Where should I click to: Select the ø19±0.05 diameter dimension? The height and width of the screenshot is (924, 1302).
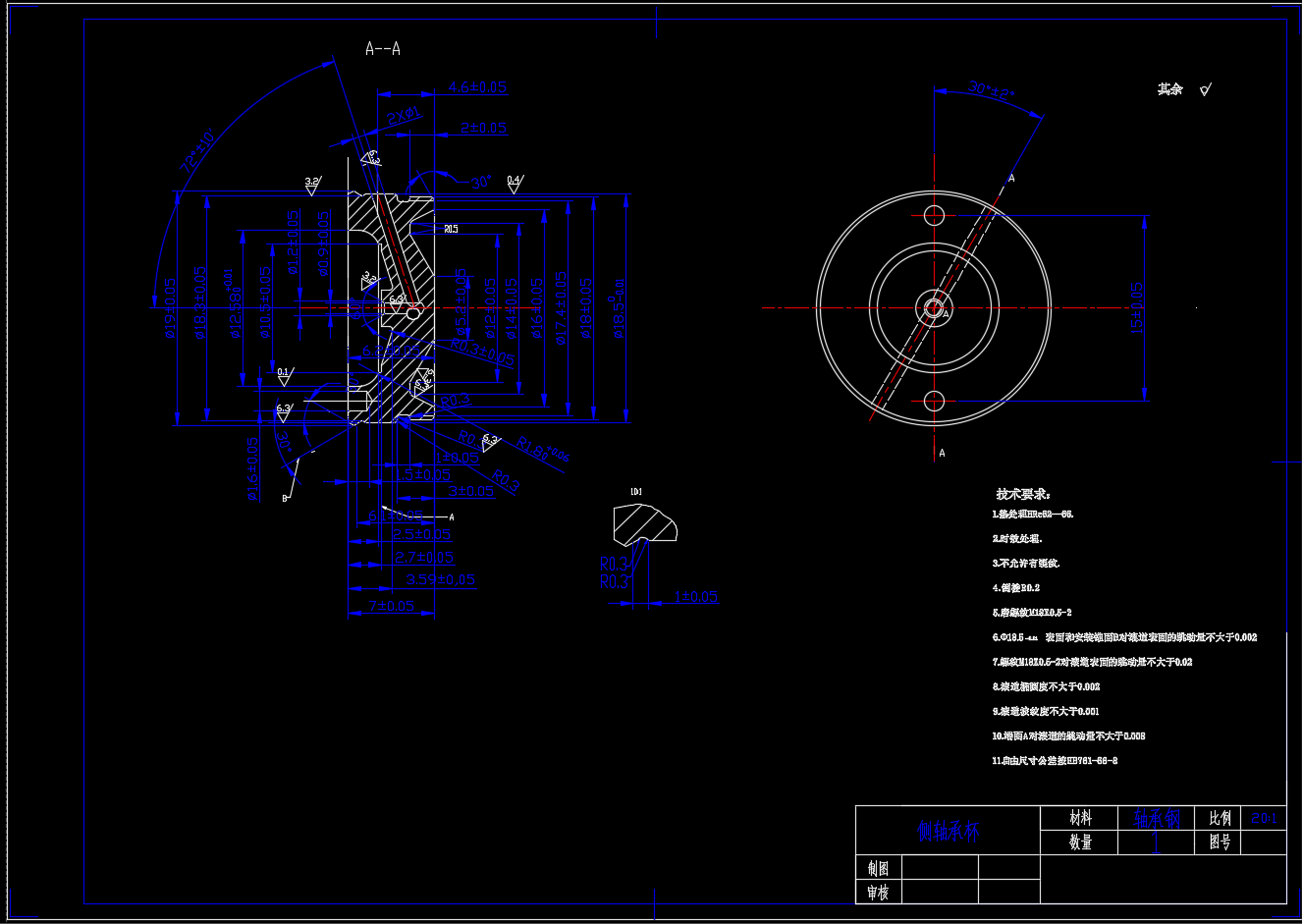[x=170, y=307]
